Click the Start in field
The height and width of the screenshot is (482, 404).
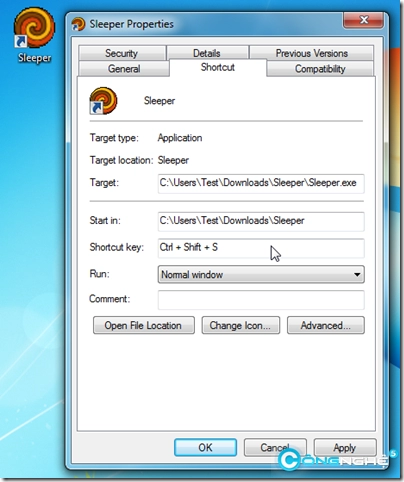(261, 221)
